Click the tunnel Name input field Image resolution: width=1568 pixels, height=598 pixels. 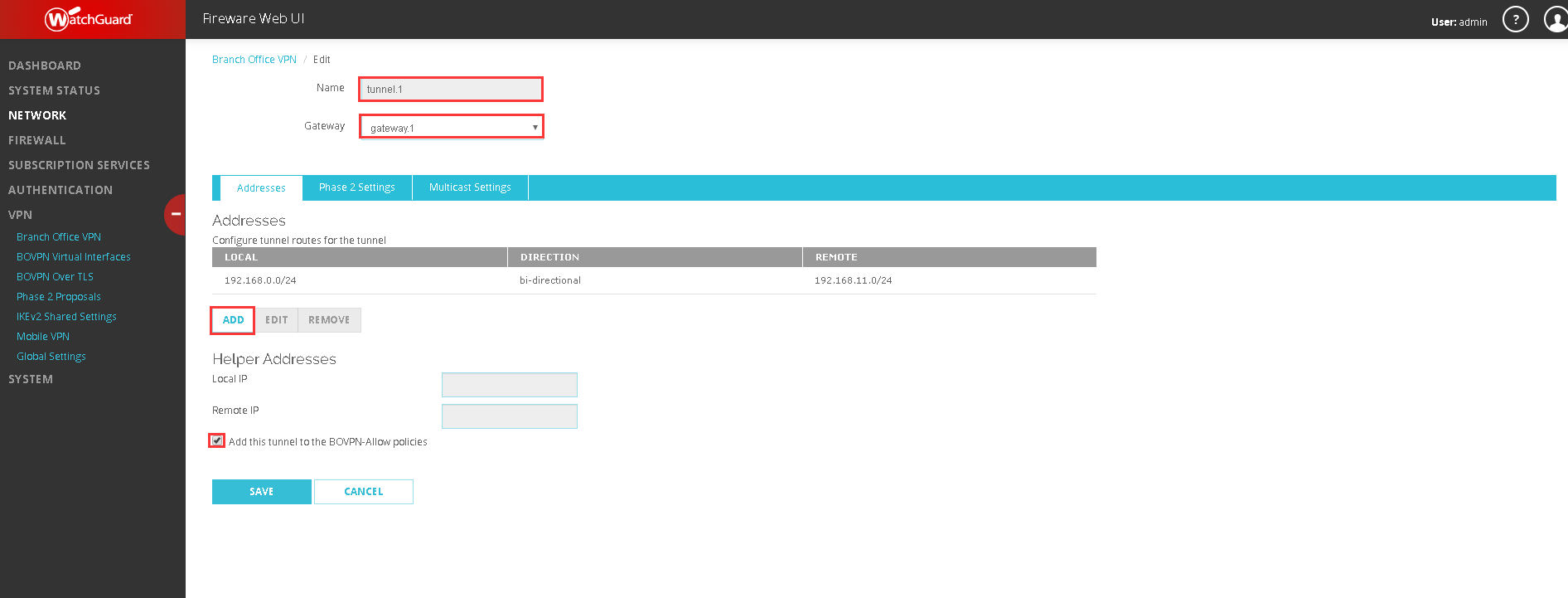[451, 89]
